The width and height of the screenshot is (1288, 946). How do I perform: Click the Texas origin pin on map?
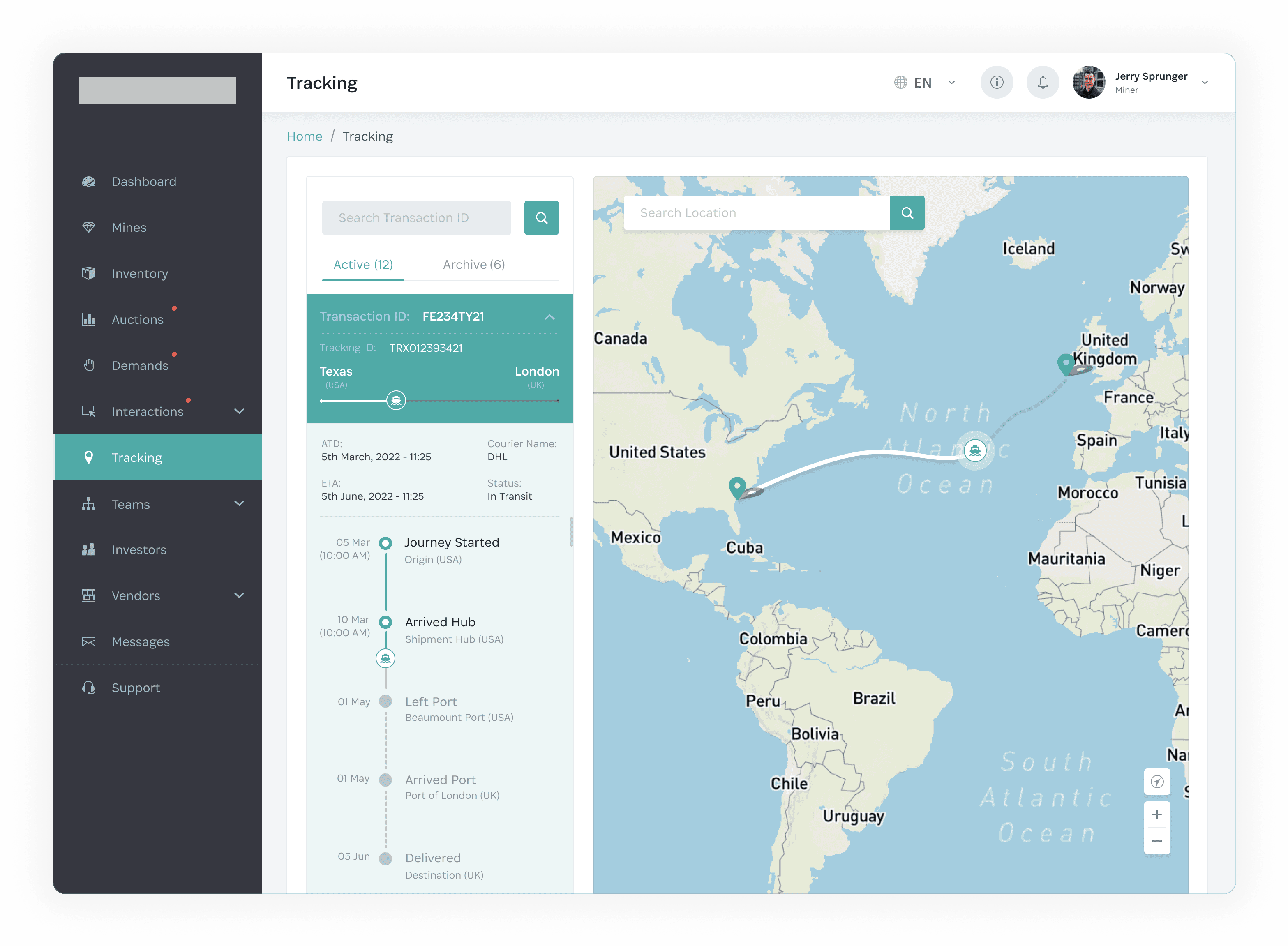737,487
